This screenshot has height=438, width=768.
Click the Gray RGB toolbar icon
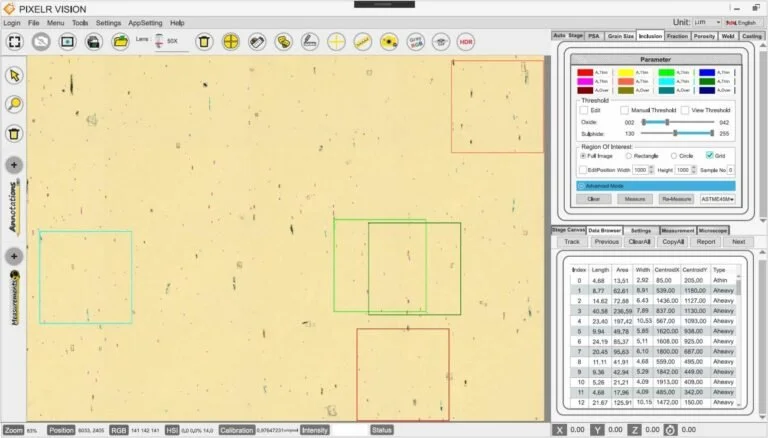pos(415,42)
